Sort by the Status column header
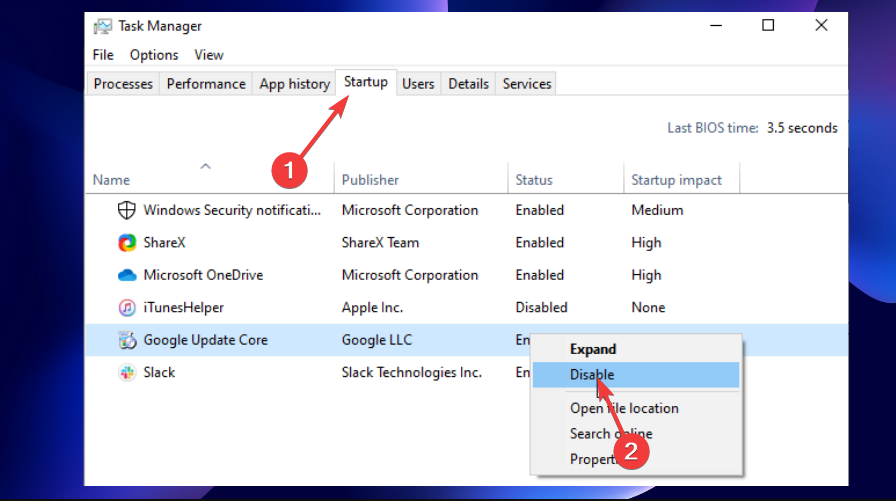 534,180
